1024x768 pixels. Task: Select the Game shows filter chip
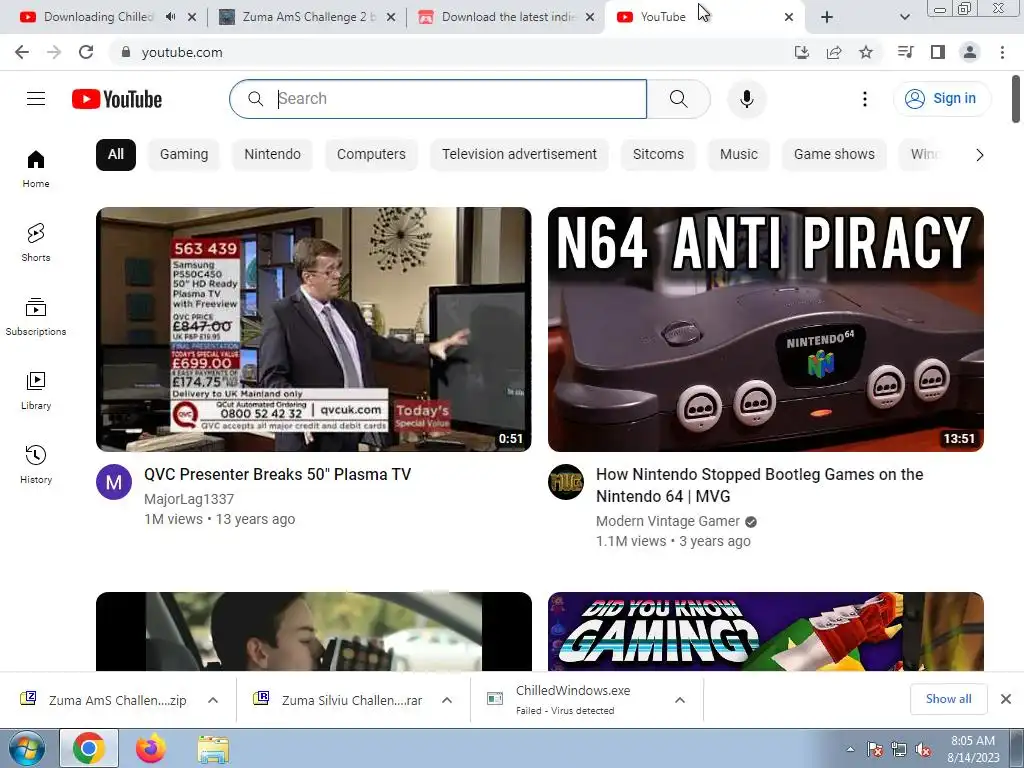[834, 155]
